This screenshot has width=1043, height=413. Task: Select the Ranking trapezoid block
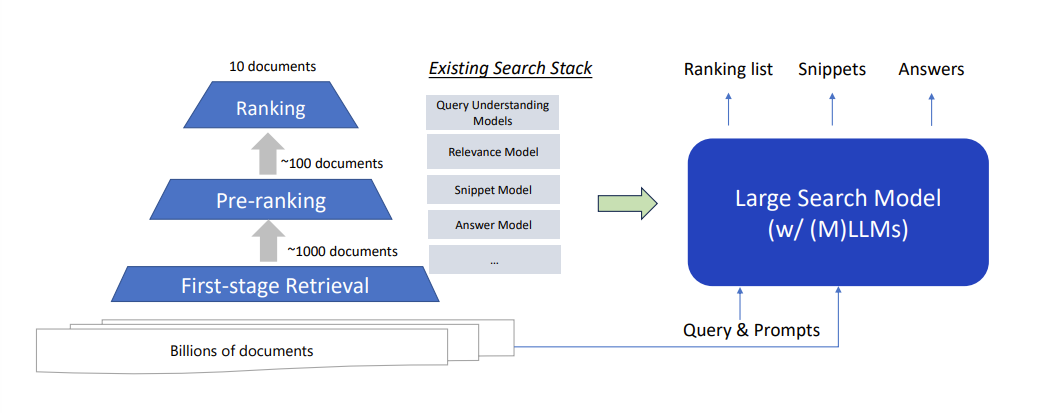coord(270,107)
